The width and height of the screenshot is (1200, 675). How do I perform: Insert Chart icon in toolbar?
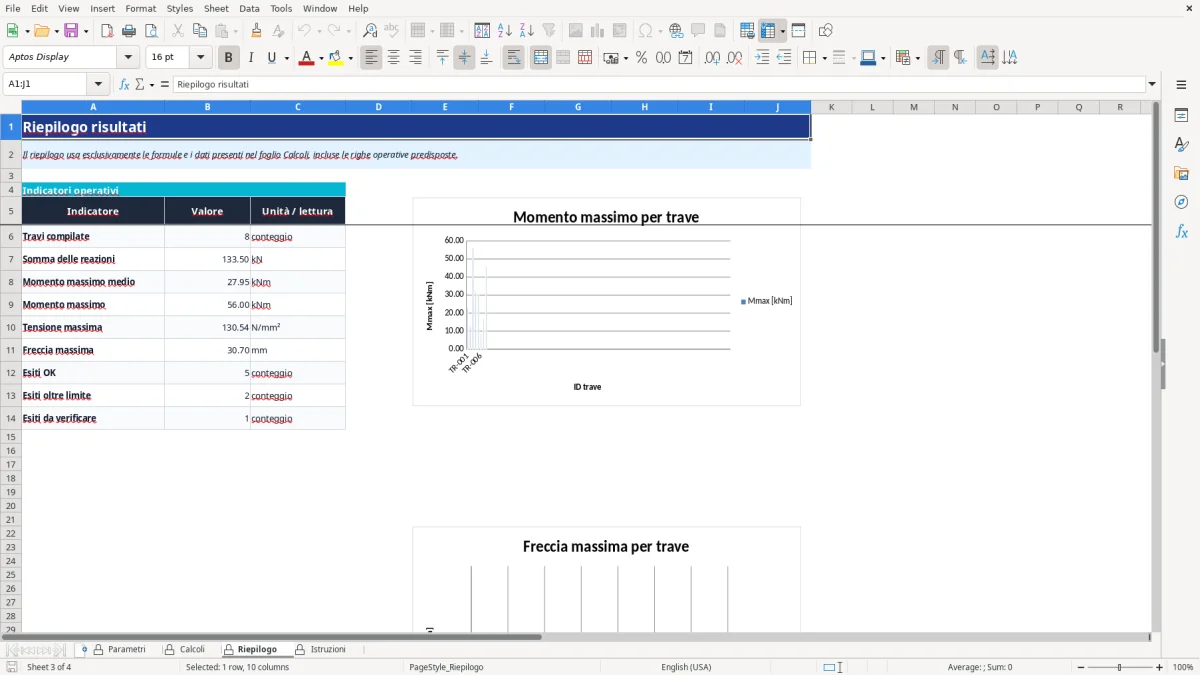(x=597, y=31)
